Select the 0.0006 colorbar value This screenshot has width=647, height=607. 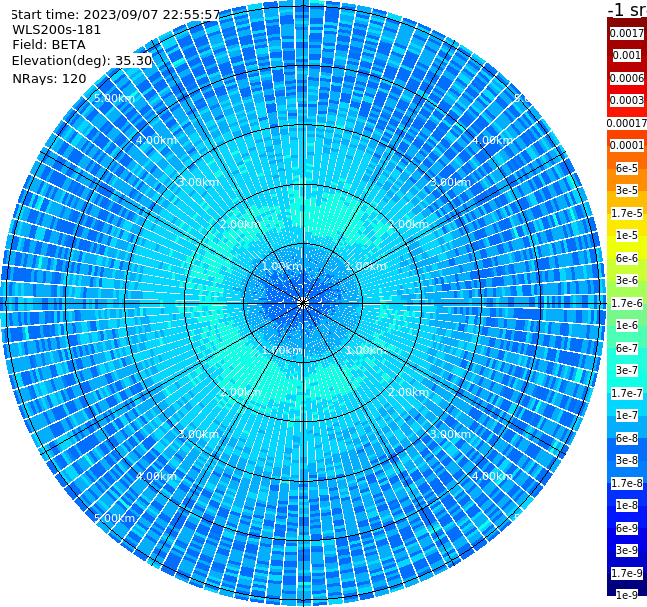pos(627,78)
